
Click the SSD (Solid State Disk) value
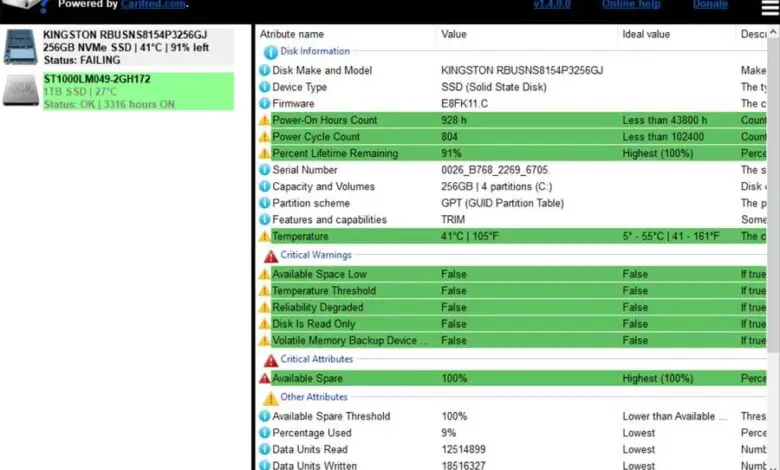point(493,87)
